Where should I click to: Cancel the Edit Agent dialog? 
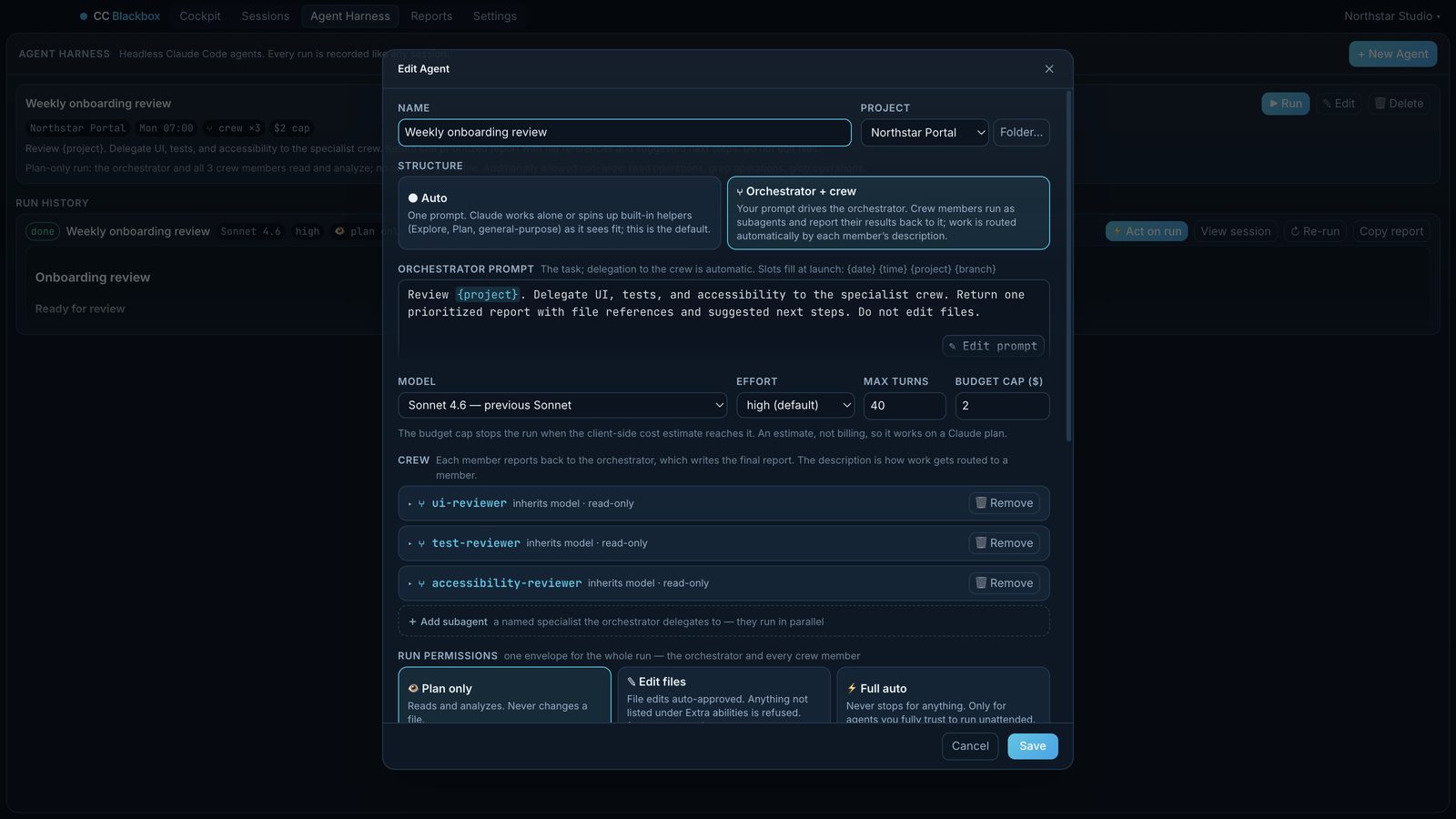tap(970, 746)
